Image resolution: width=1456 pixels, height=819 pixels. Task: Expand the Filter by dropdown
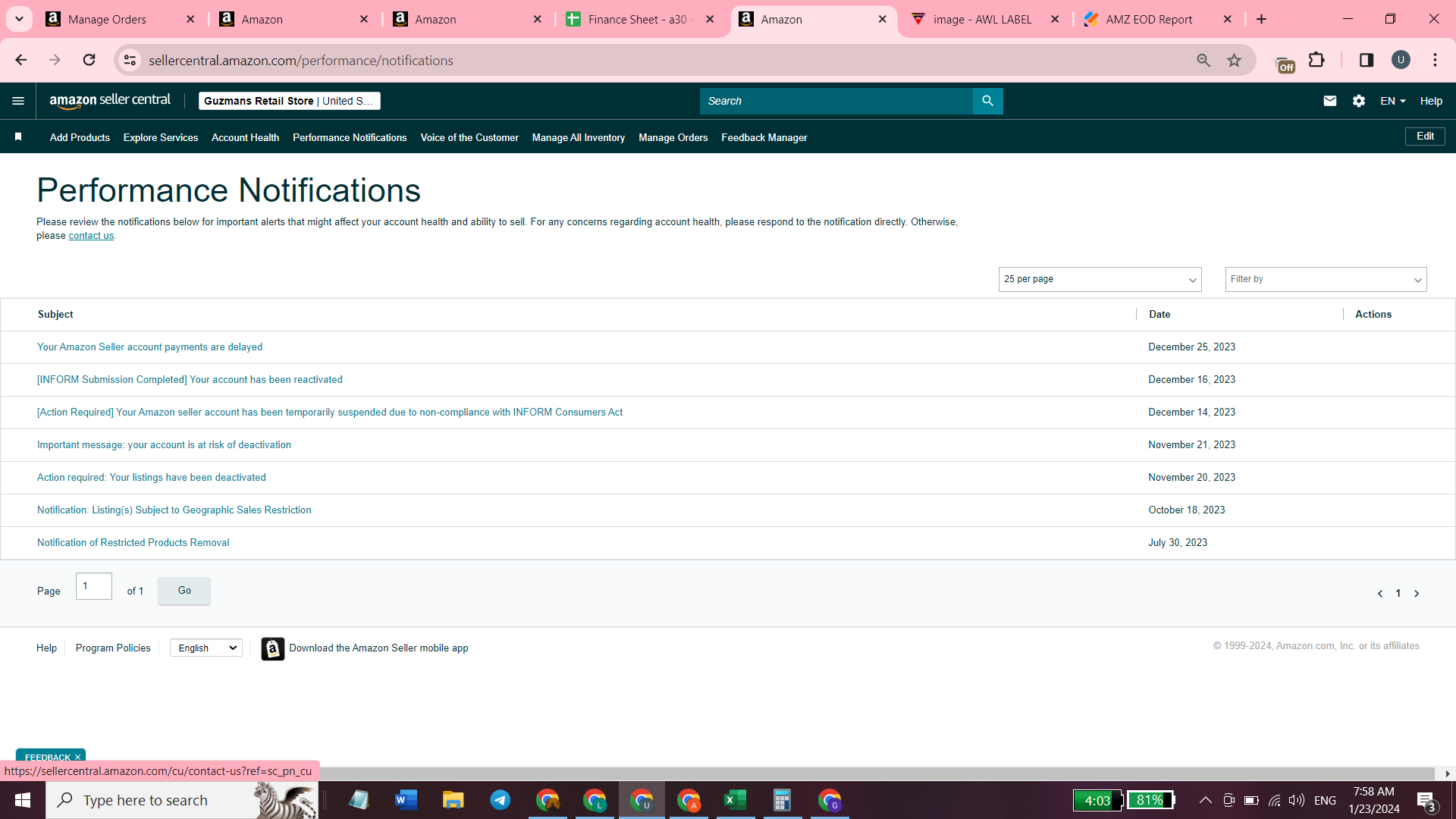[1326, 279]
